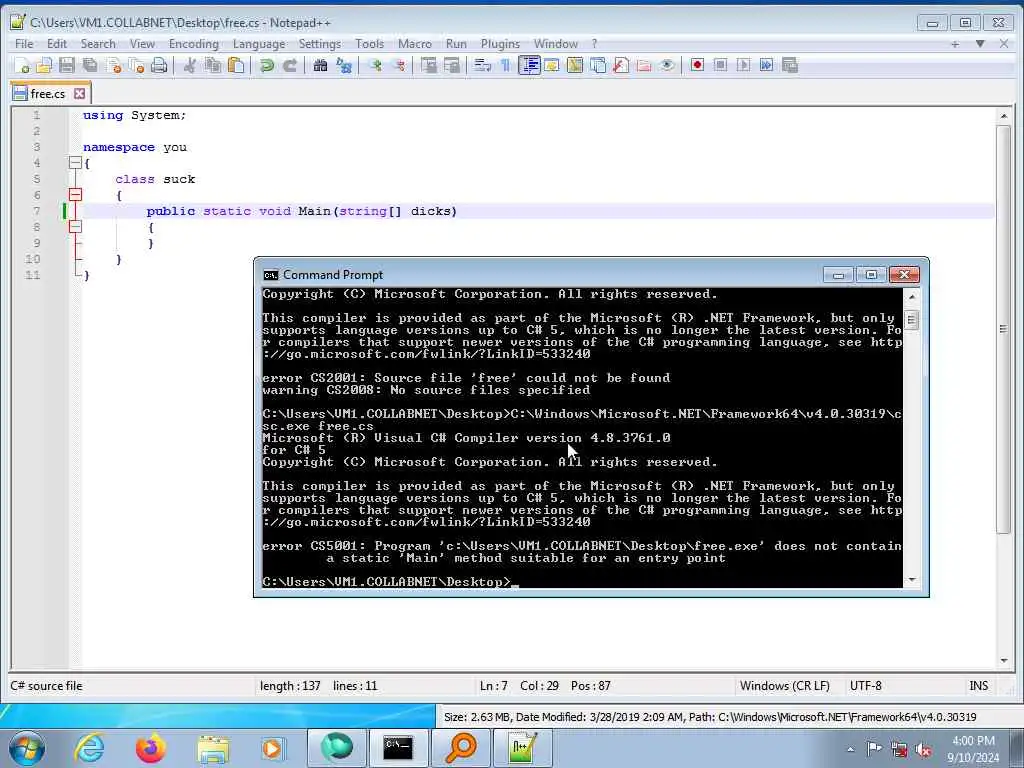The image size is (1024, 768).
Task: Open the Run menu
Action: [456, 44]
